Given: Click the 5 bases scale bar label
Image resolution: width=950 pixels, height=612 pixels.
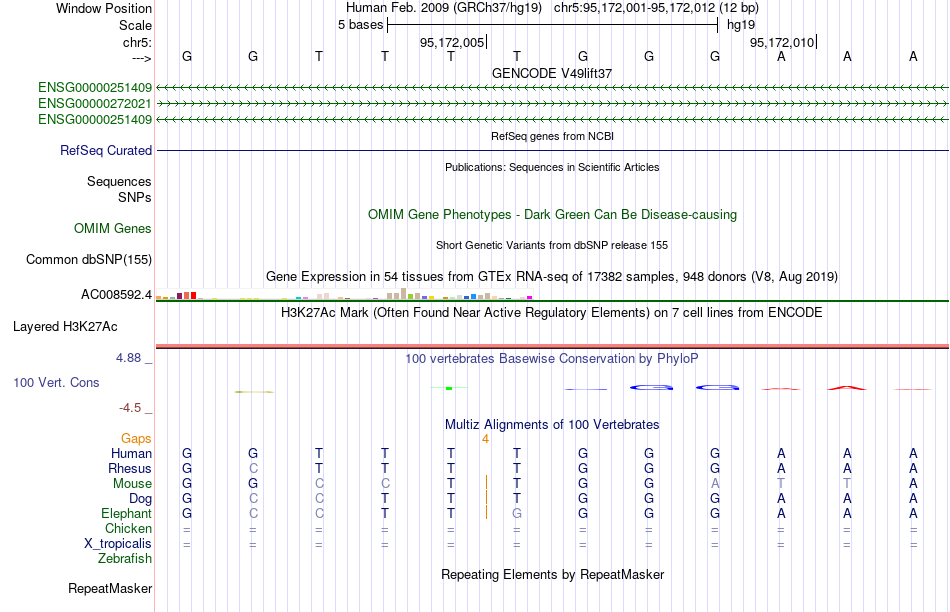Looking at the screenshot, I should [360, 25].
